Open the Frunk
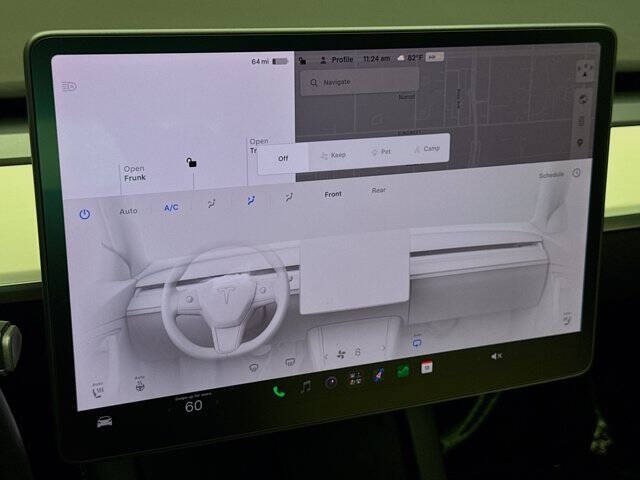 click(135, 173)
